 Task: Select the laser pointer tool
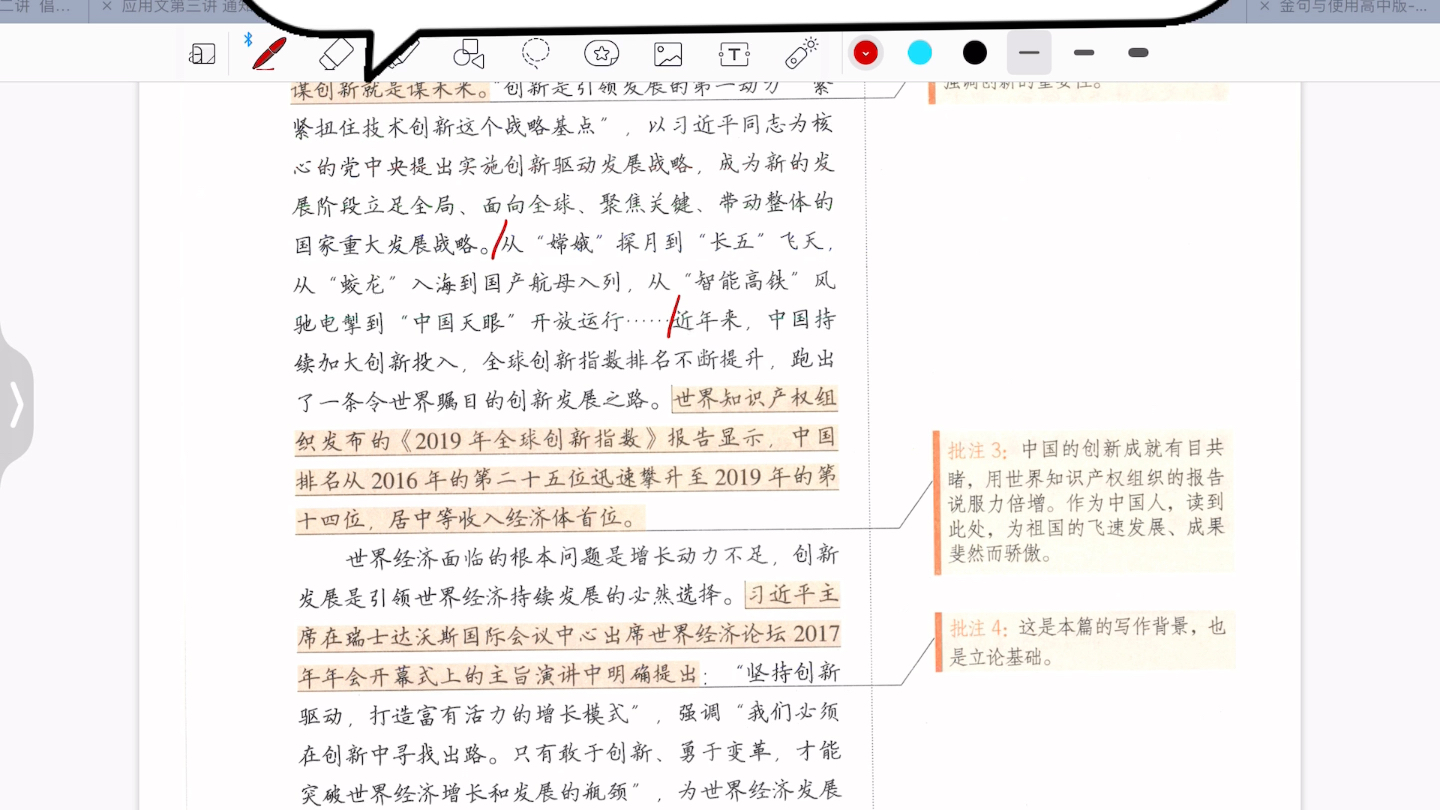tap(801, 53)
